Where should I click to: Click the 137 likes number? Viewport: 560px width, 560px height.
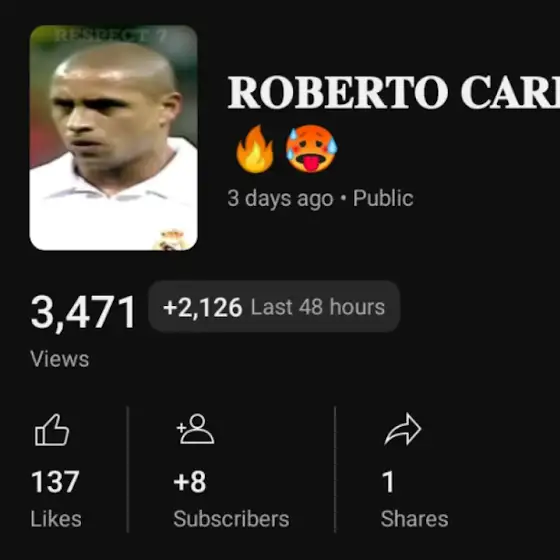(x=55, y=482)
